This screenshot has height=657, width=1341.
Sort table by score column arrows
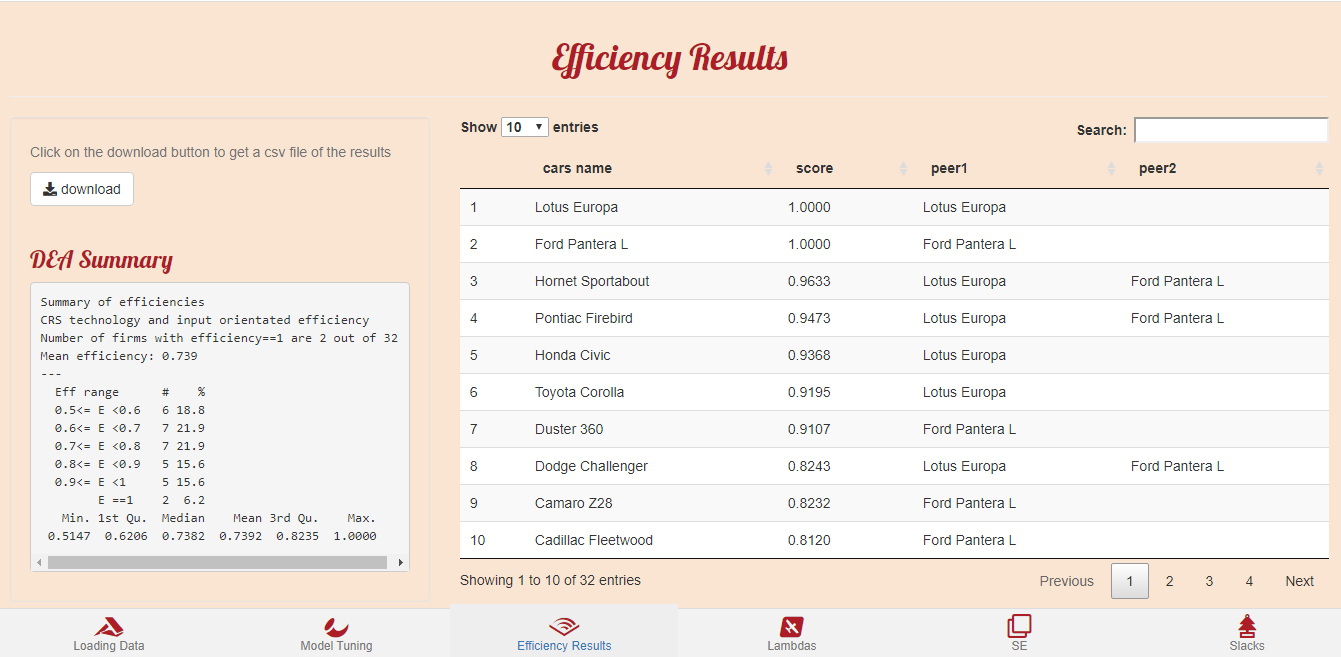(903, 169)
